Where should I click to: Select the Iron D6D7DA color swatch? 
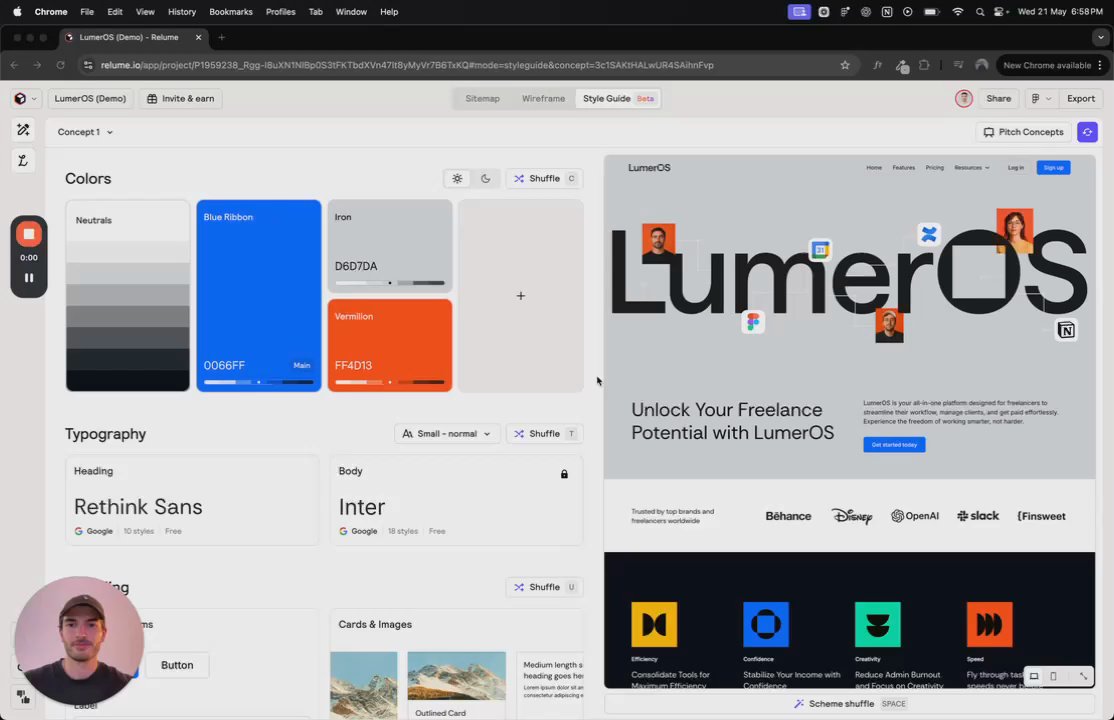coord(390,246)
